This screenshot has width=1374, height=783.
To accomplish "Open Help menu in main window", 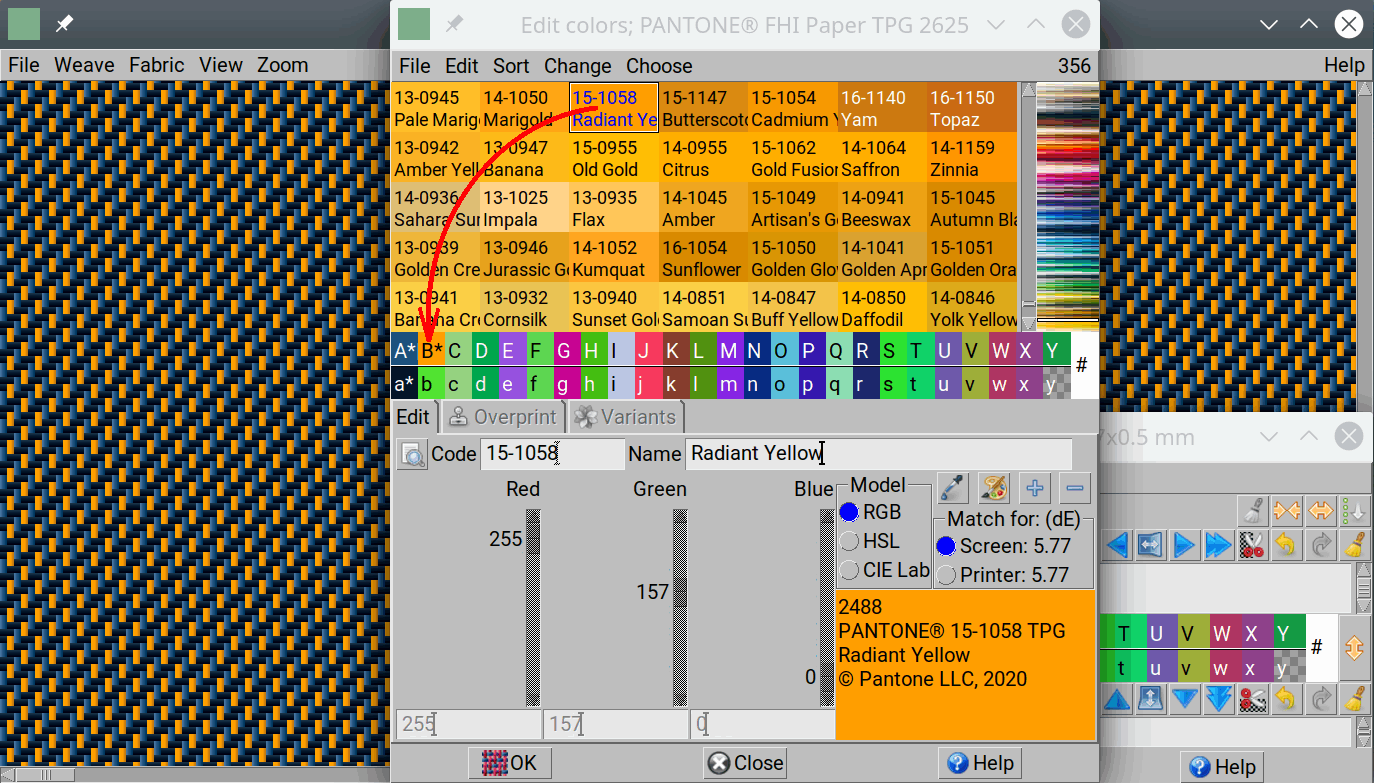I will (1344, 65).
